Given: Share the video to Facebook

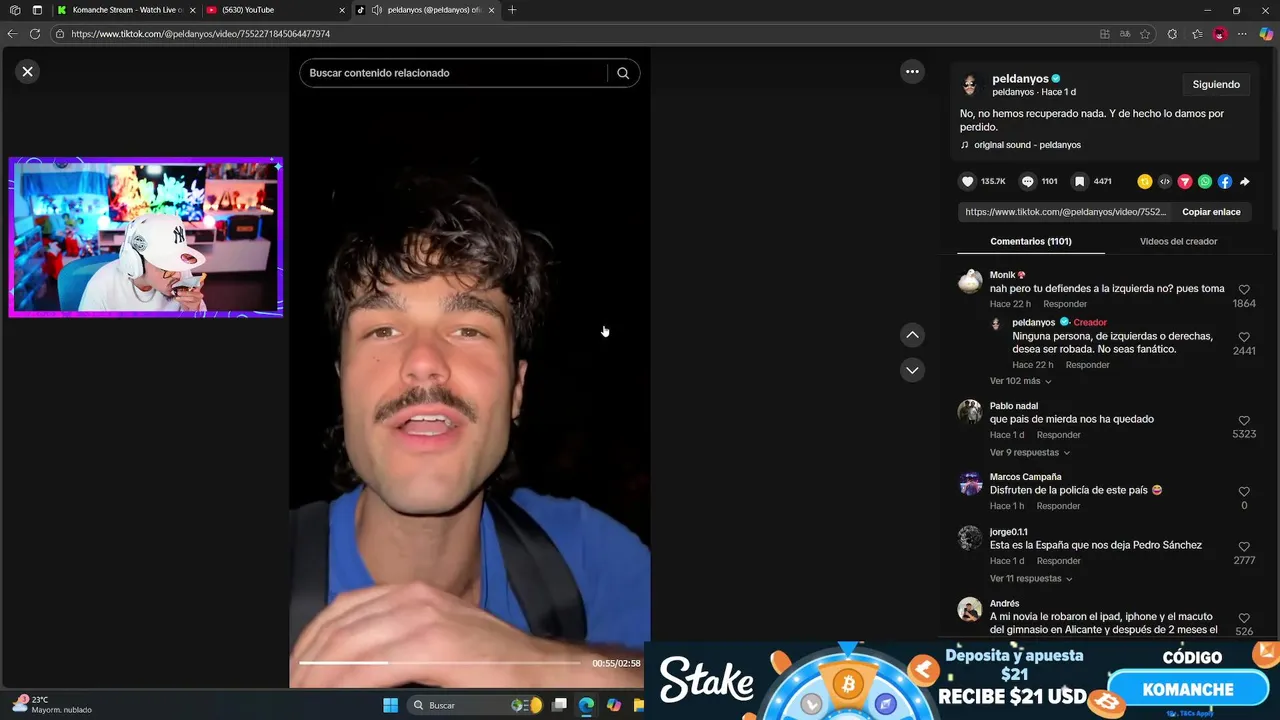Looking at the screenshot, I should [1225, 182].
